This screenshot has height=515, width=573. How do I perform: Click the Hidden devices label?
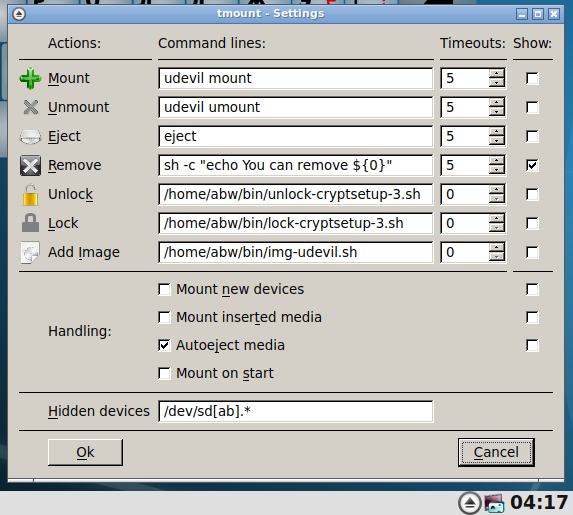pyautogui.click(x=99, y=412)
